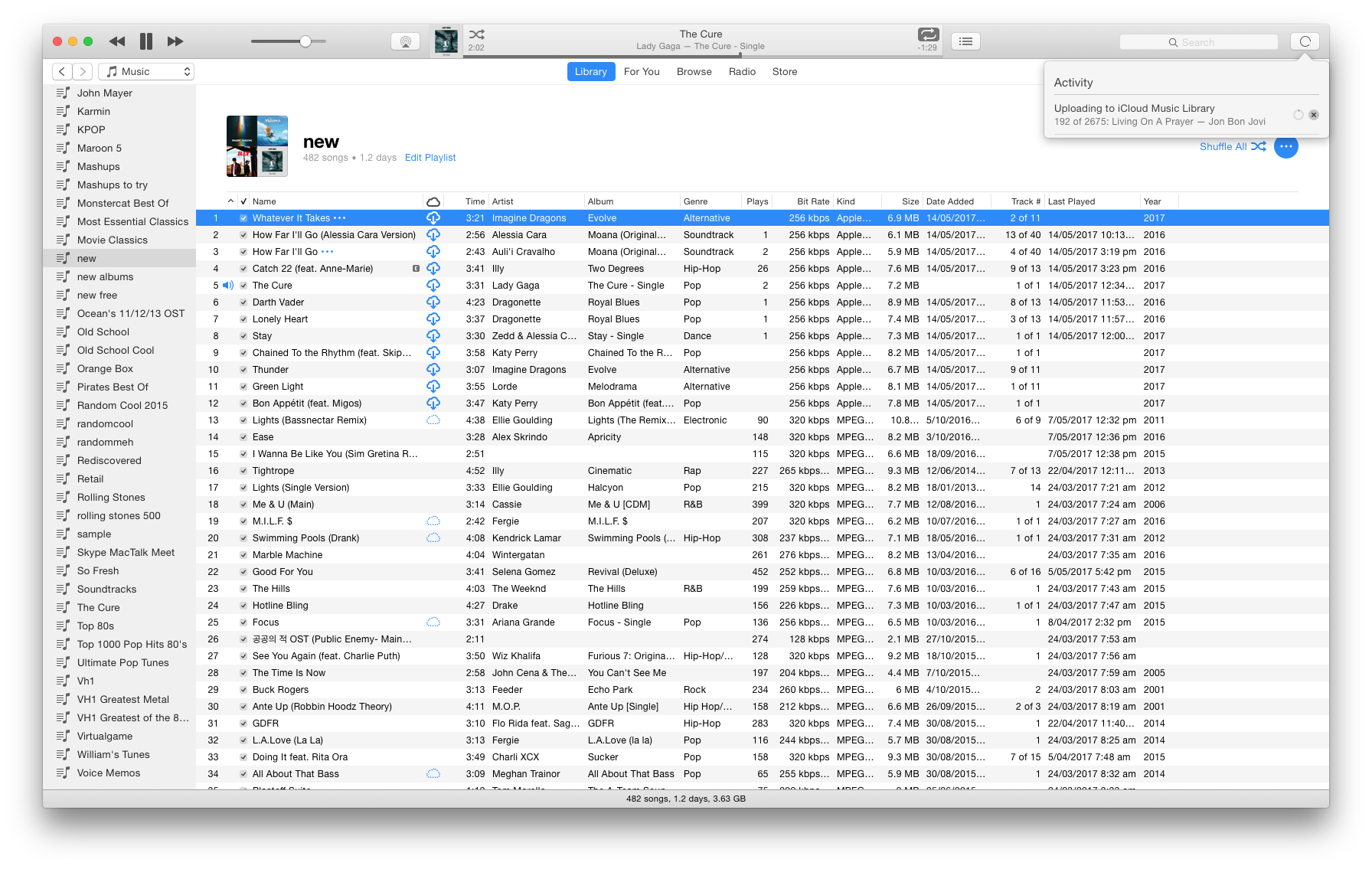
Task: Open the Browse tab
Action: tap(694, 71)
